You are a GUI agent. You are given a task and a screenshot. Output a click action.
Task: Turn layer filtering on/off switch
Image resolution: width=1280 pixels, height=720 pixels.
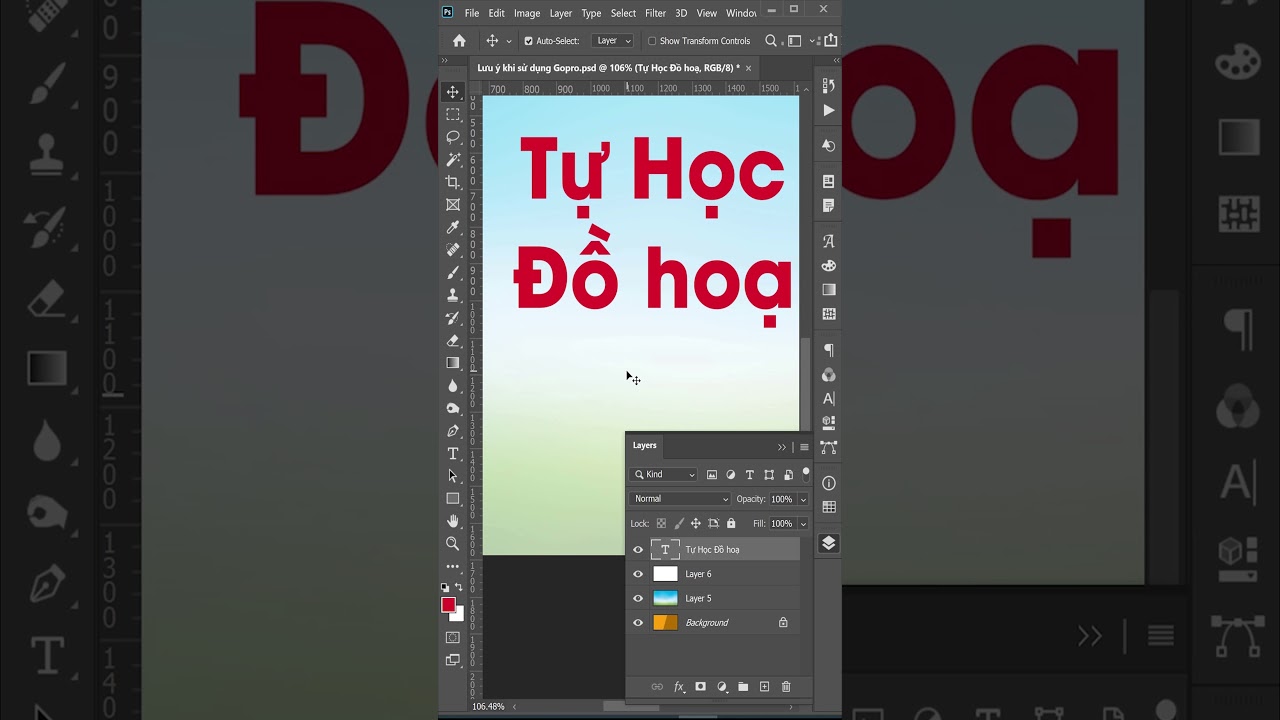(x=806, y=474)
